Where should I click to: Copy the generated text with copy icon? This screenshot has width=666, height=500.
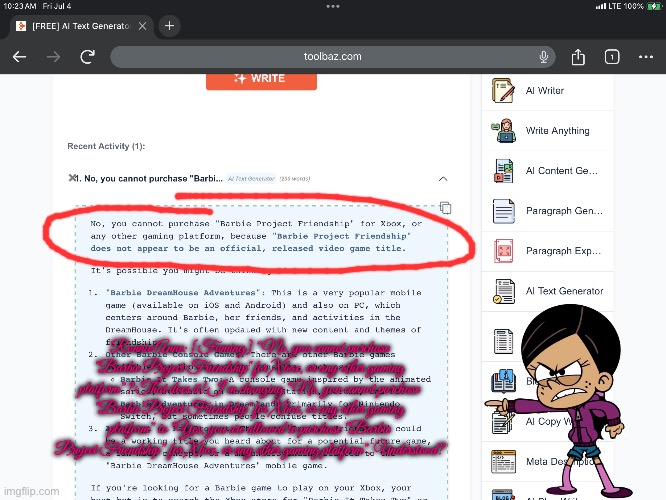[x=445, y=208]
